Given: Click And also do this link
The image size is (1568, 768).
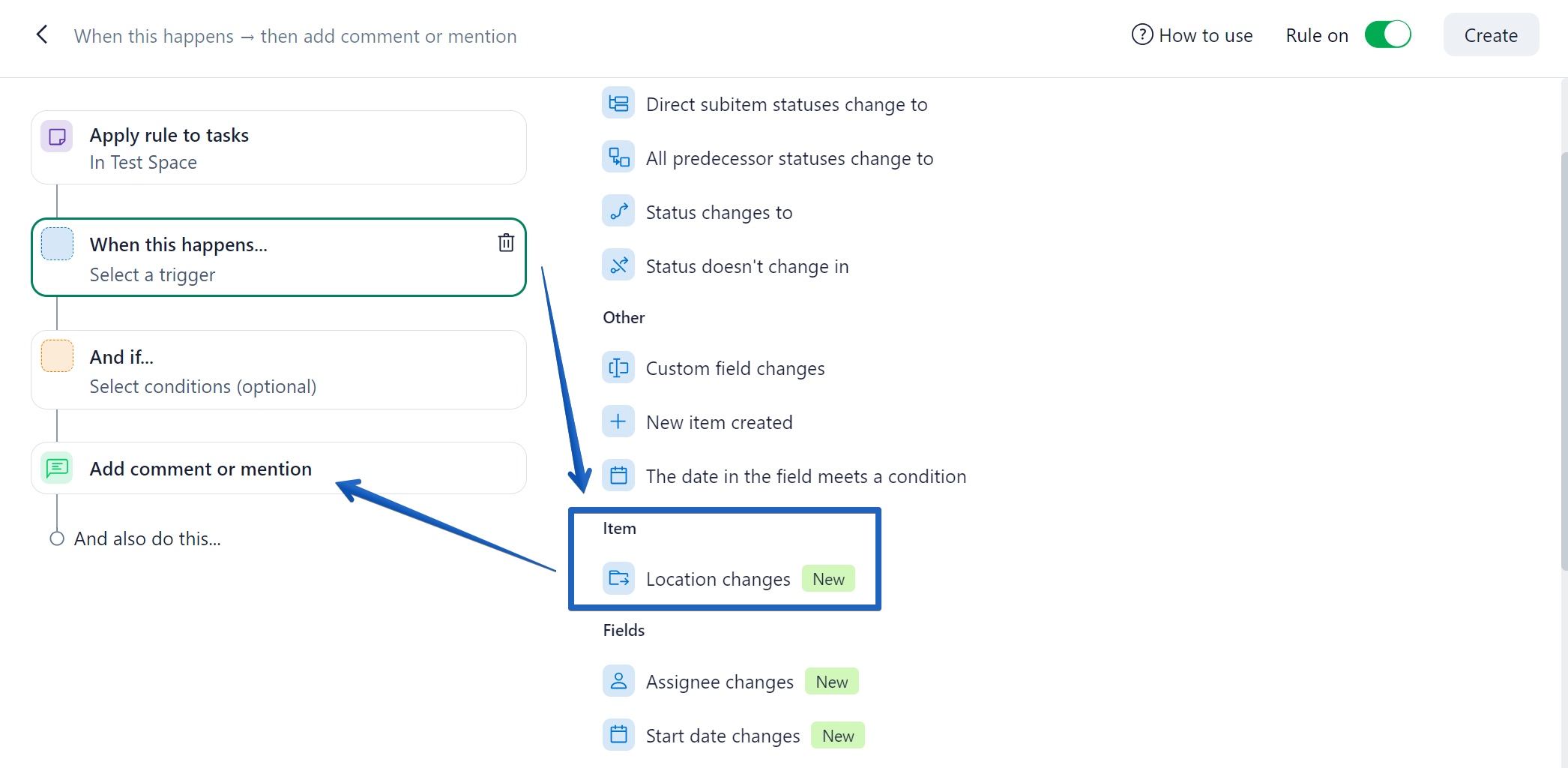Looking at the screenshot, I should coord(147,538).
